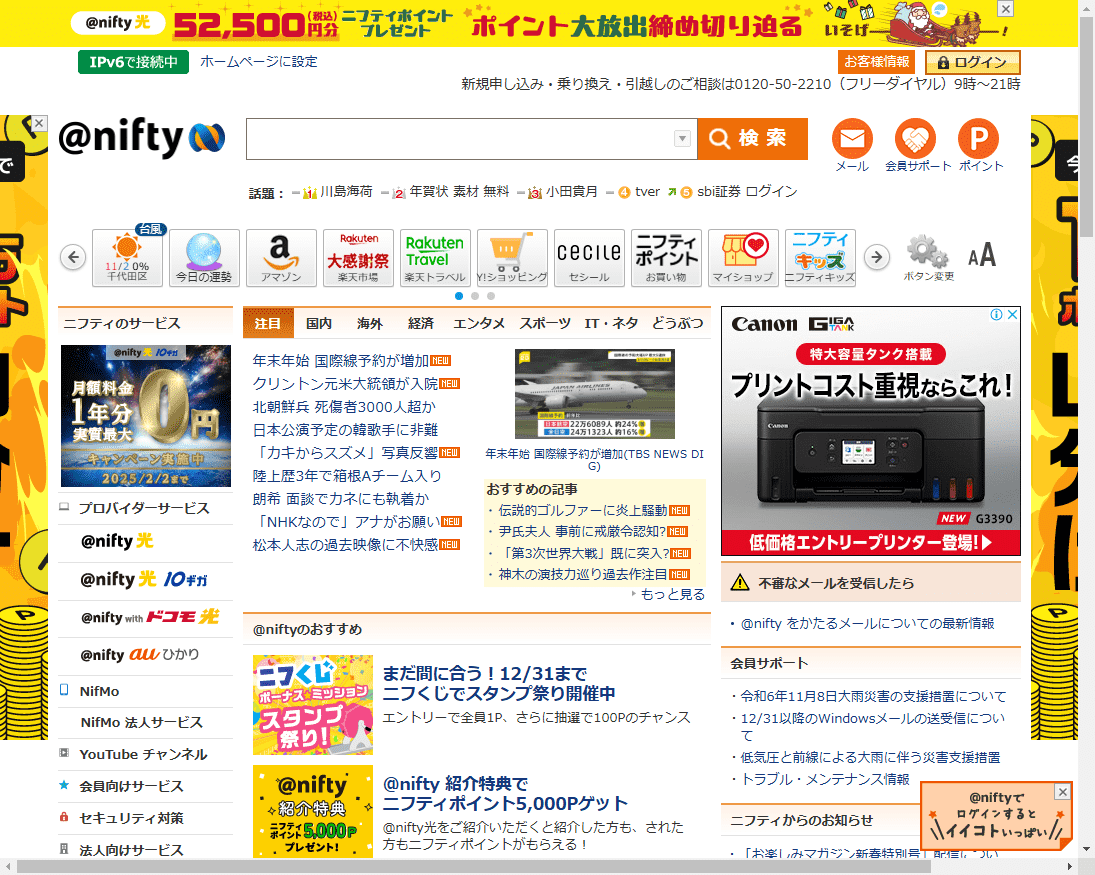Viewport: 1095px width, 875px height.
Task: Open the マイショップ icon
Action: (x=743, y=258)
